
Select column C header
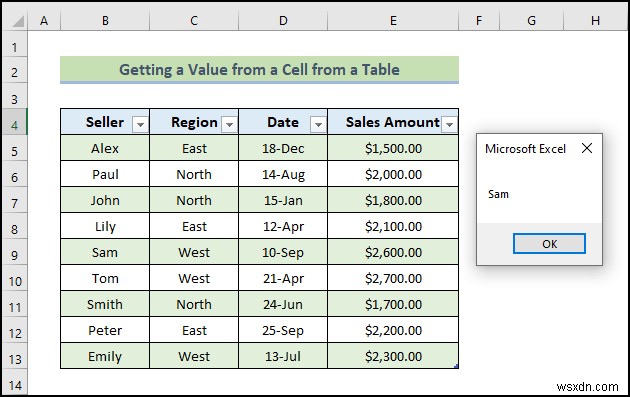tap(194, 20)
